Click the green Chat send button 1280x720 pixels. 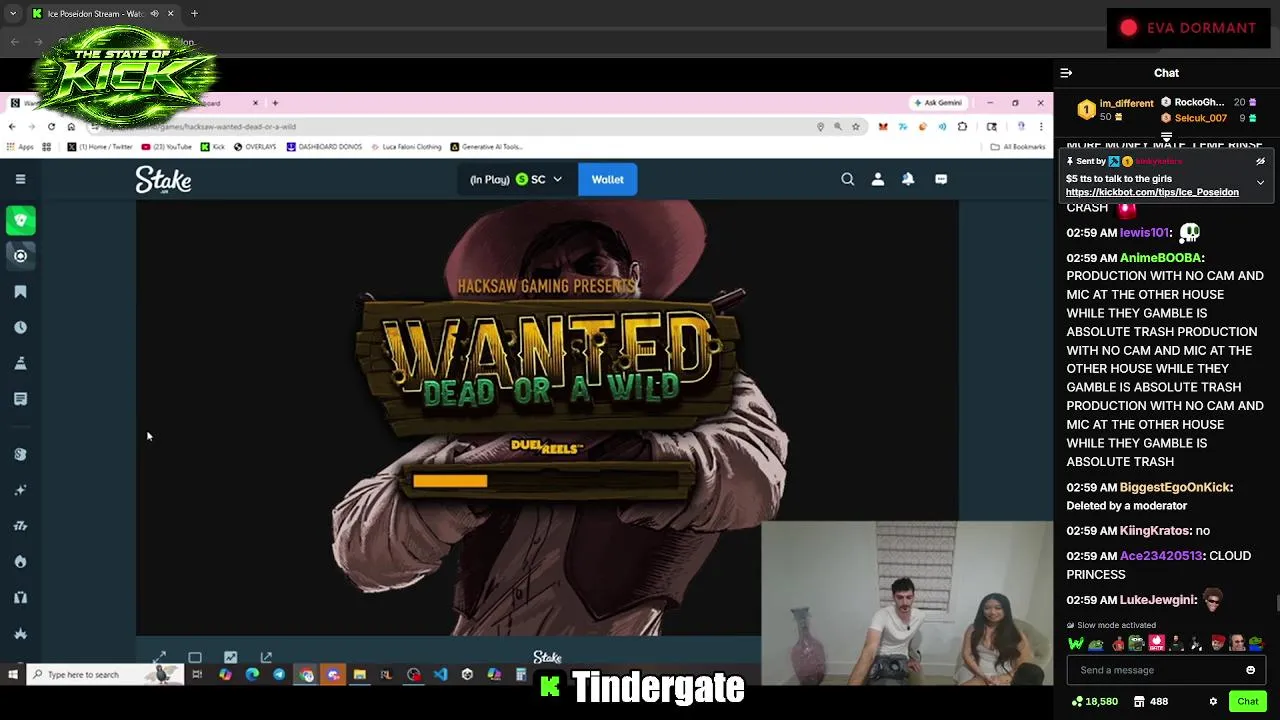1247,702
